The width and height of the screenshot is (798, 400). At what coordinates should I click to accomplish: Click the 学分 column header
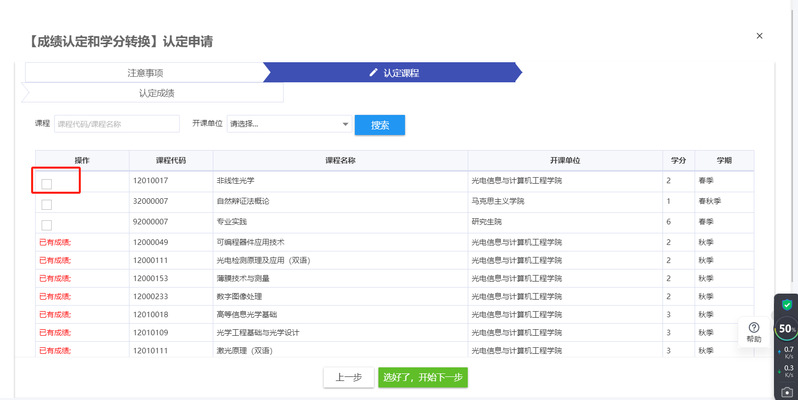[679, 160]
